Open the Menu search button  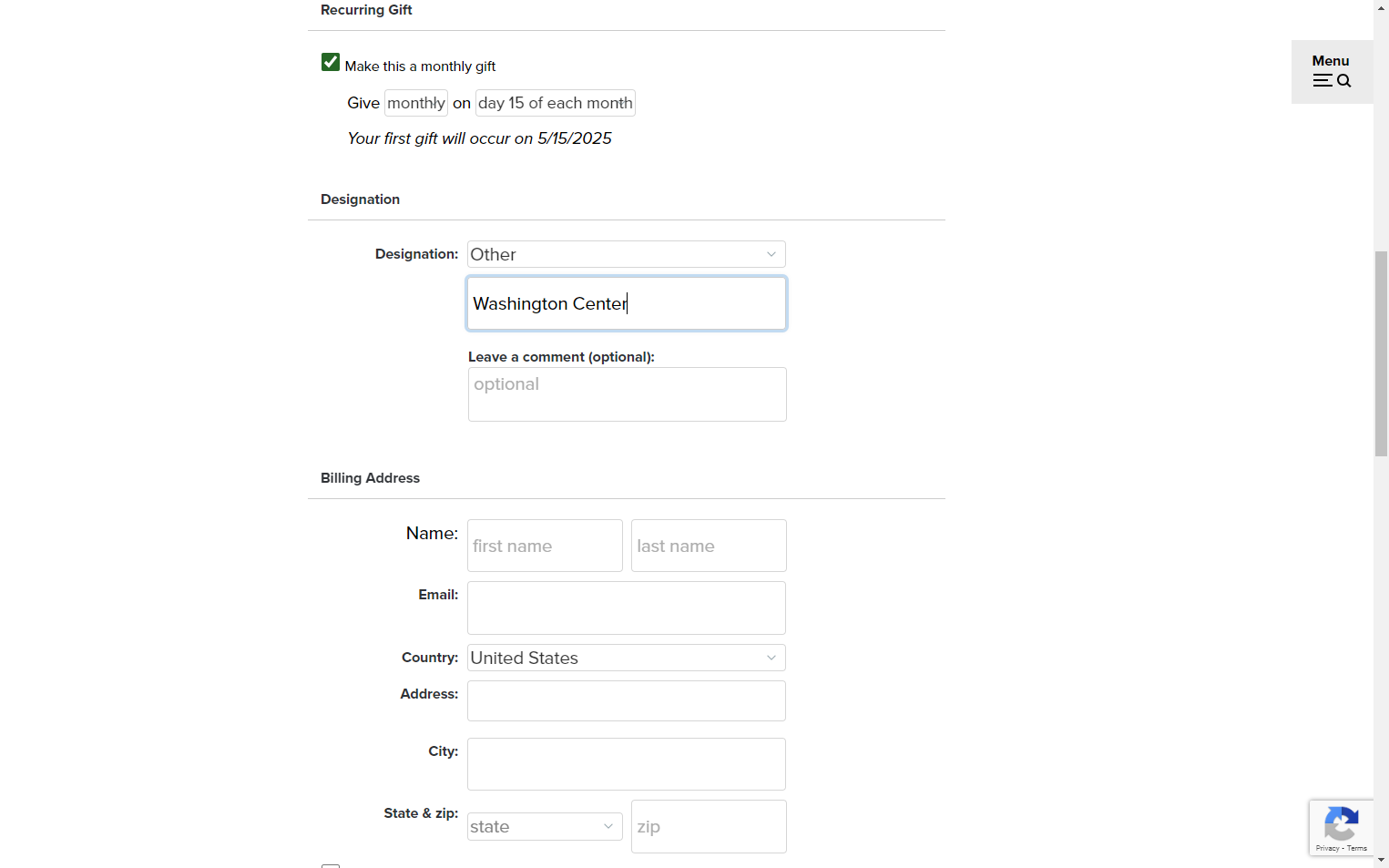(x=1332, y=72)
